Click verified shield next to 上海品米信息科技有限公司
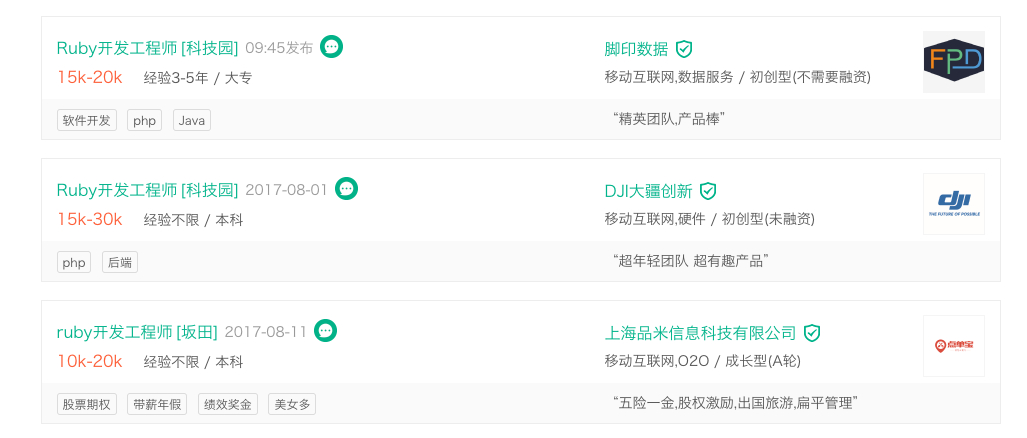 [812, 333]
